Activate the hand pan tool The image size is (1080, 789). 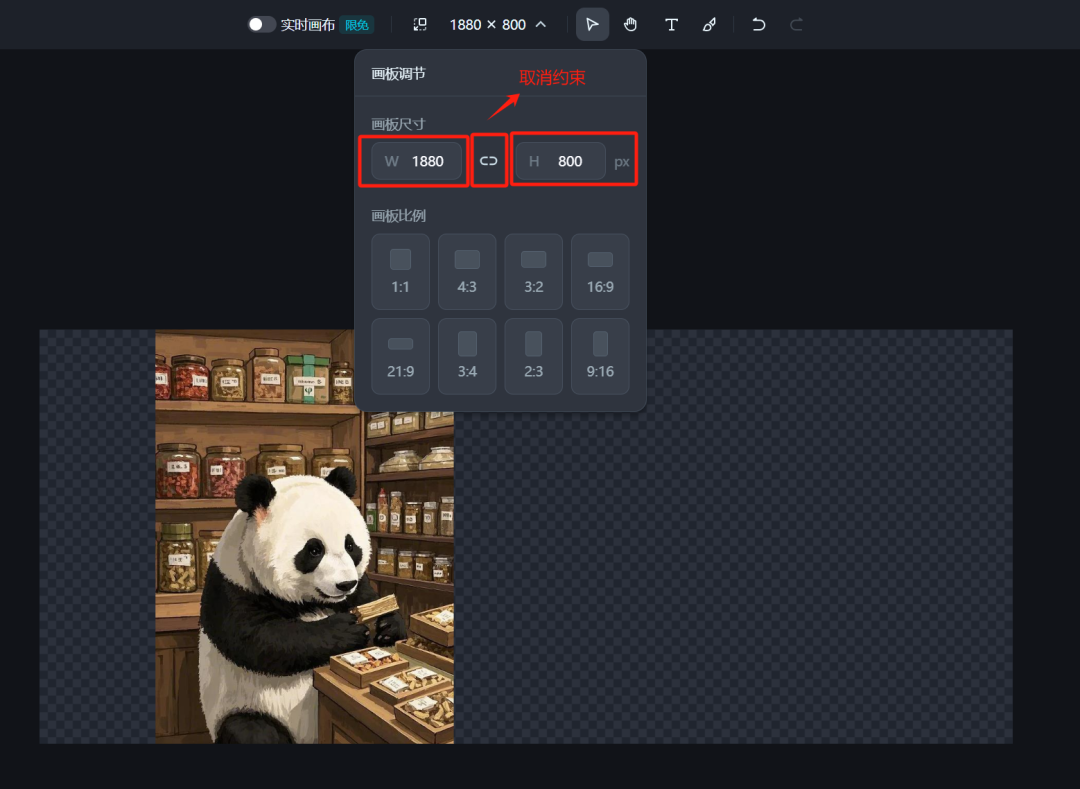(x=631, y=24)
